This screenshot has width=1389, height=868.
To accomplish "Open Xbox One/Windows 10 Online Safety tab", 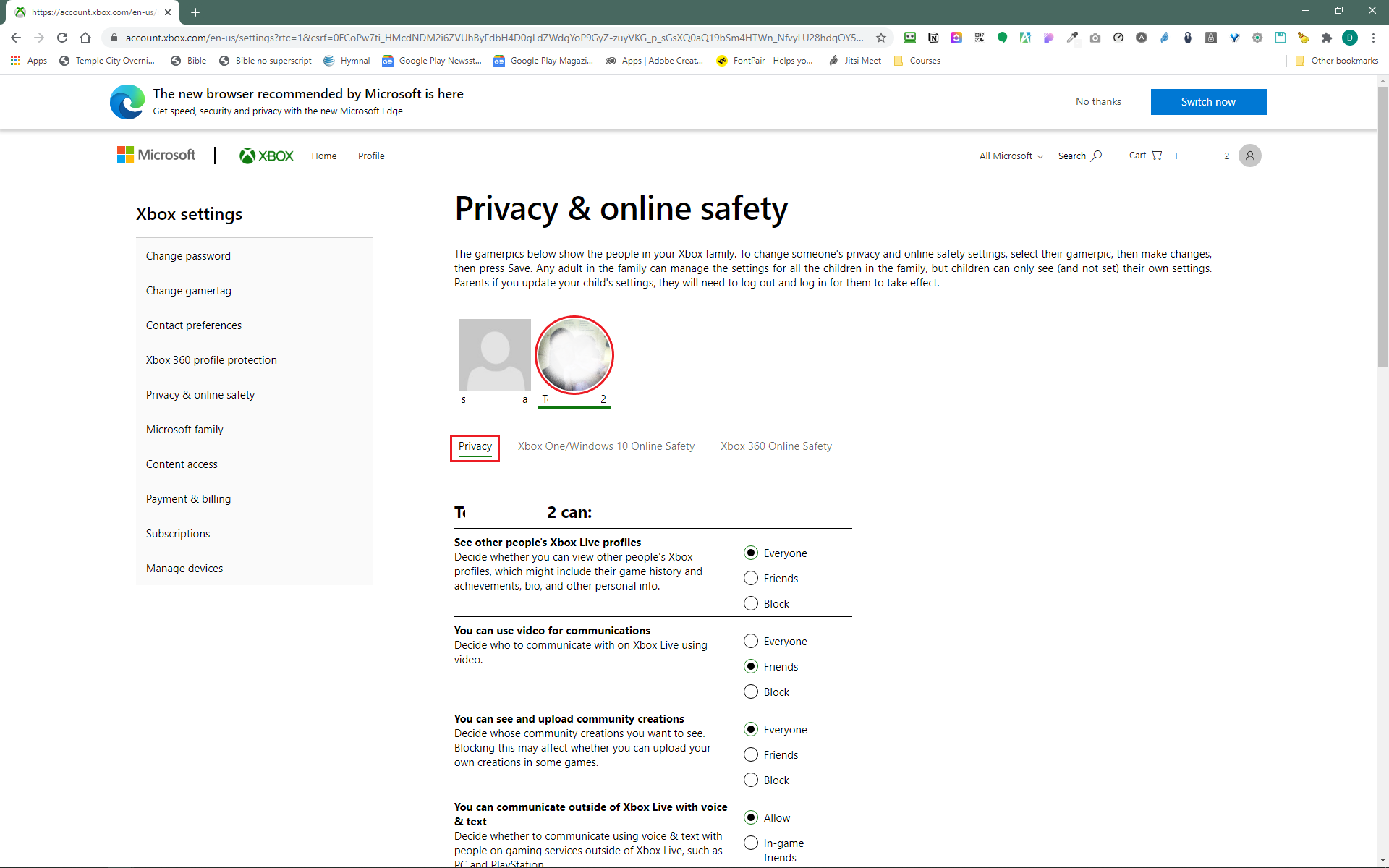I will click(606, 446).
